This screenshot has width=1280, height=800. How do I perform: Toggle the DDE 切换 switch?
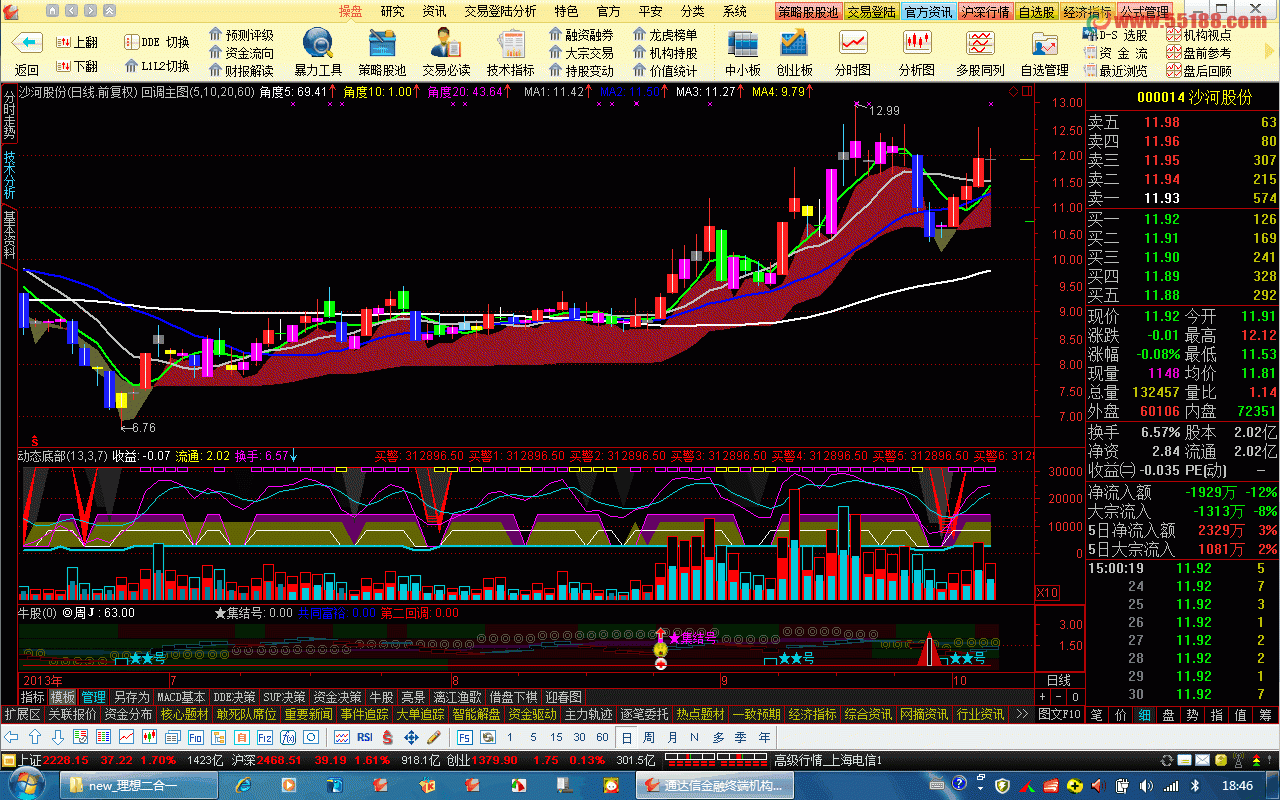pyautogui.click(x=157, y=42)
